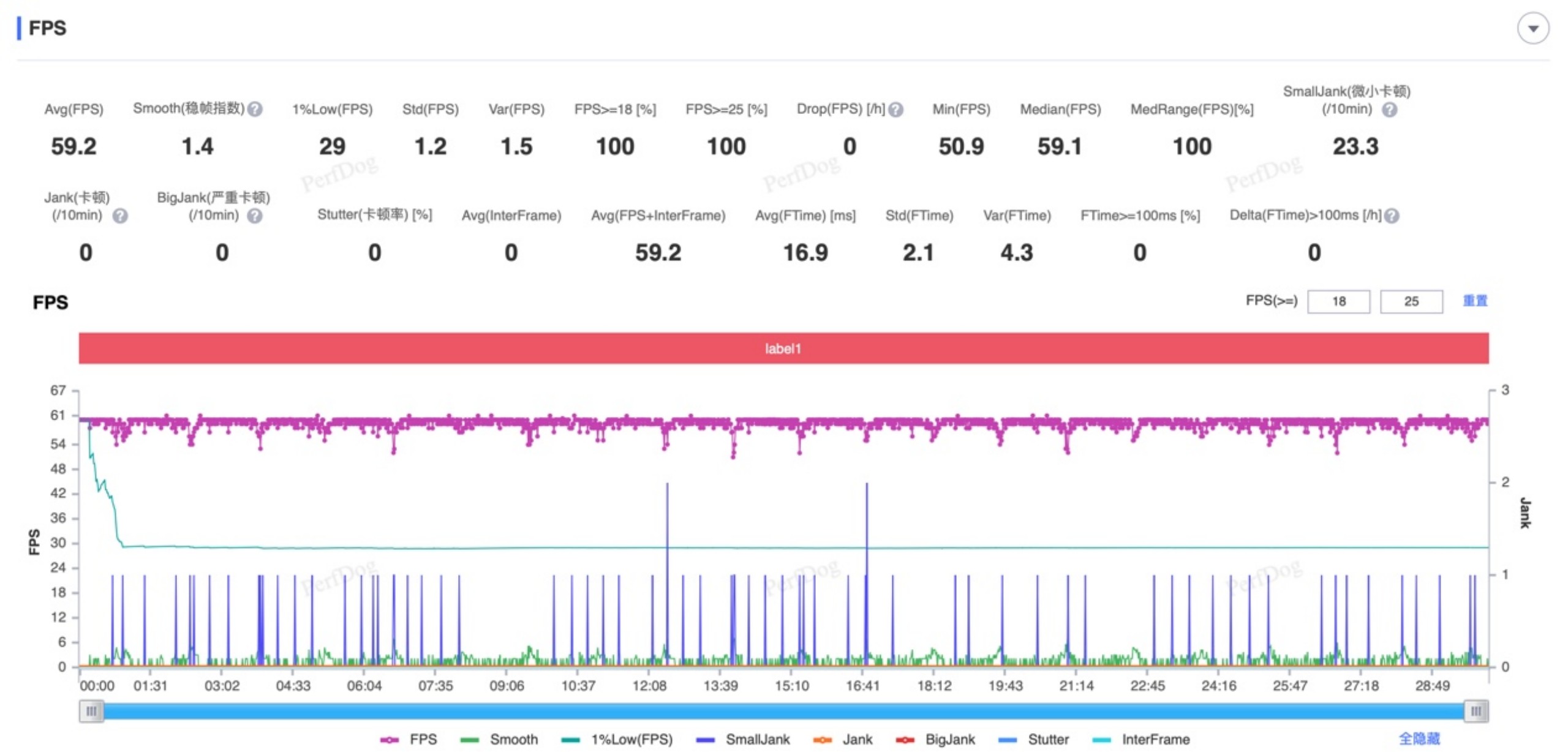Click help icon next to Drop(FPS) [/h]
This screenshot has height=752, width=1568.
895,110
